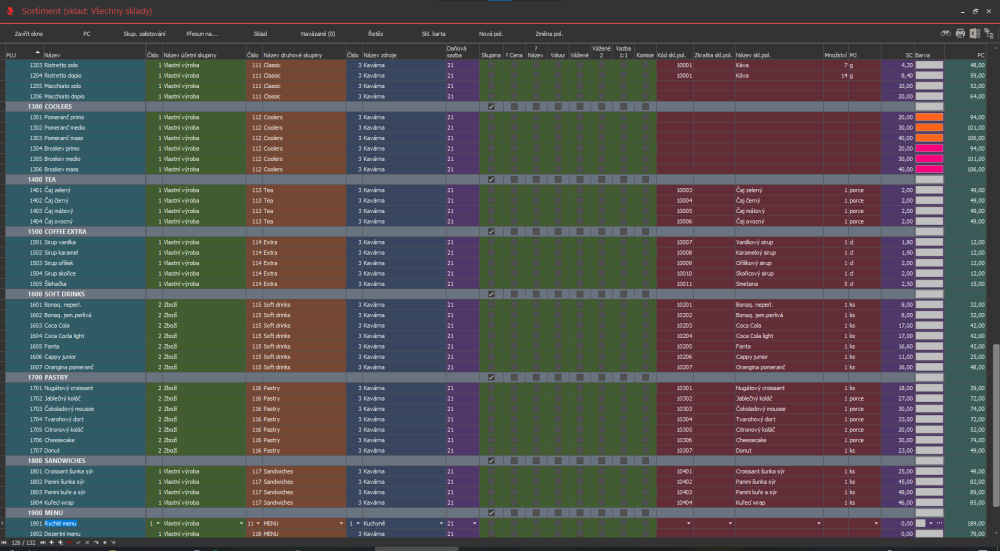This screenshot has height=551, width=1000.
Task: Confirm the edit with checkmark icon
Action: [x=78, y=543]
